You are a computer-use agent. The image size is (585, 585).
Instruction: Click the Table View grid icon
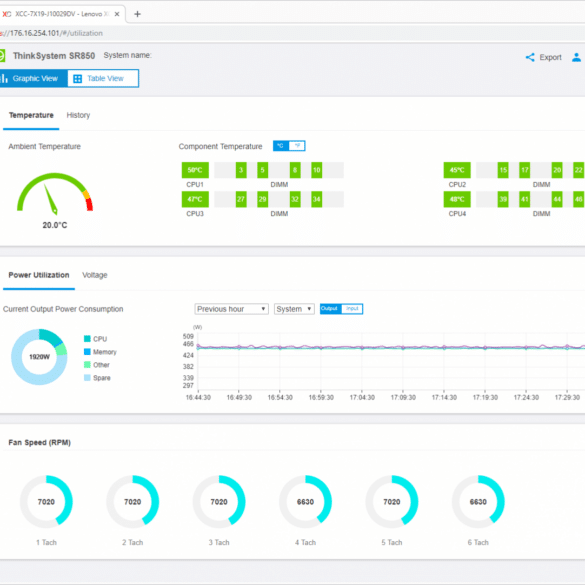tap(78, 79)
